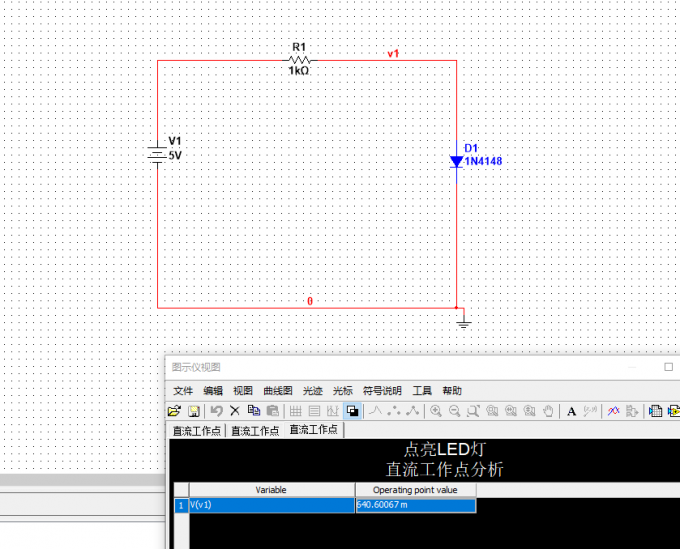Click the ground symbol in the circuit

(x=464, y=323)
